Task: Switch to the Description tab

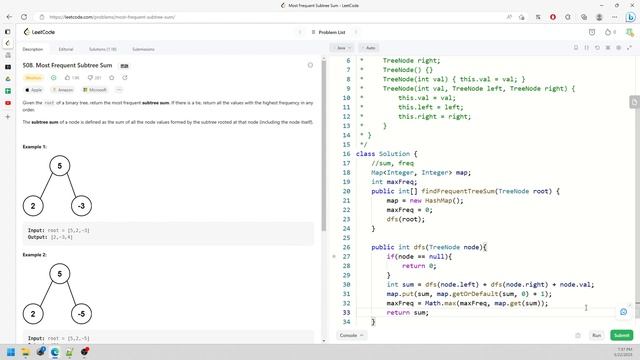Action: 33,49
